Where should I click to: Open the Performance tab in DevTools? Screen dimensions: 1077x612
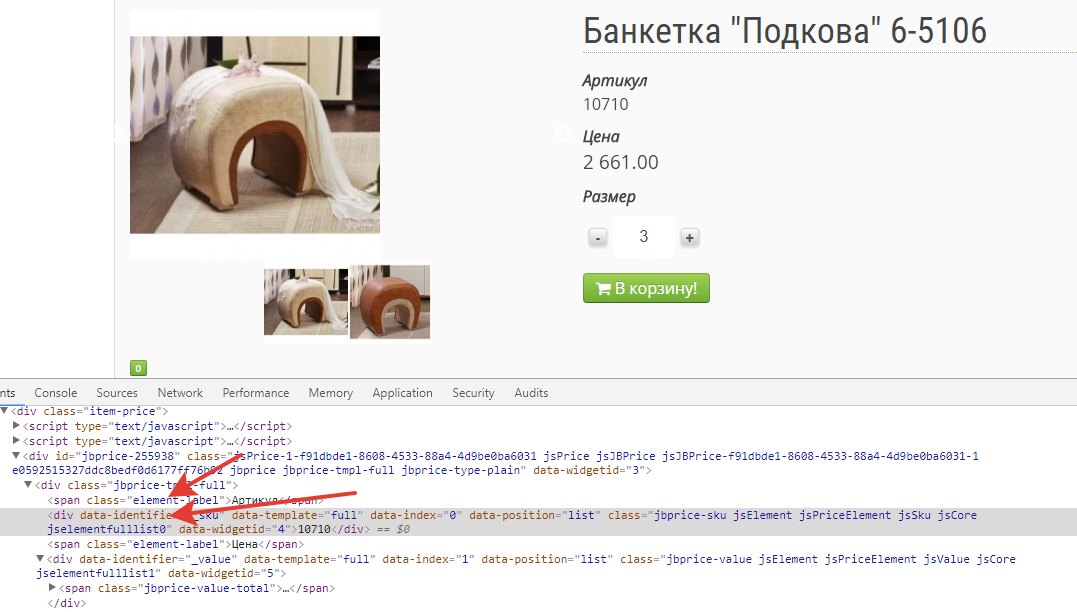(256, 393)
